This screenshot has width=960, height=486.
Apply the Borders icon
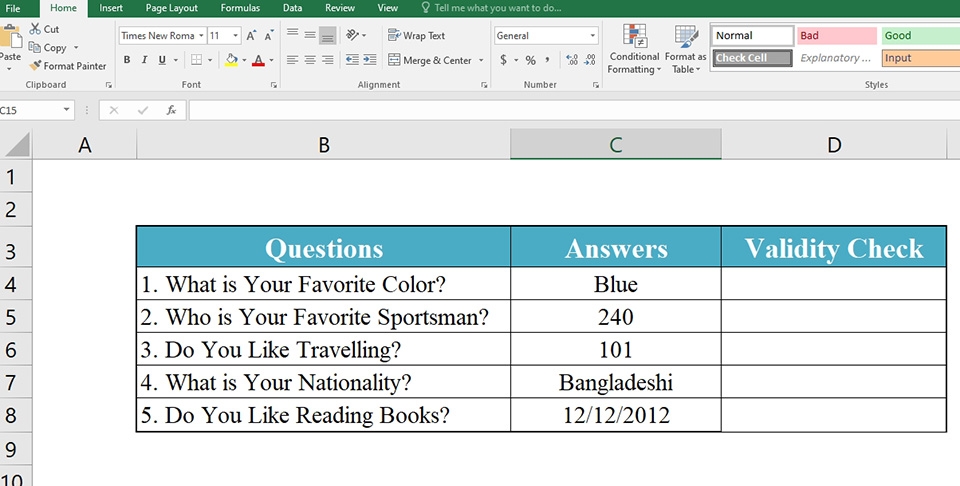[197, 60]
